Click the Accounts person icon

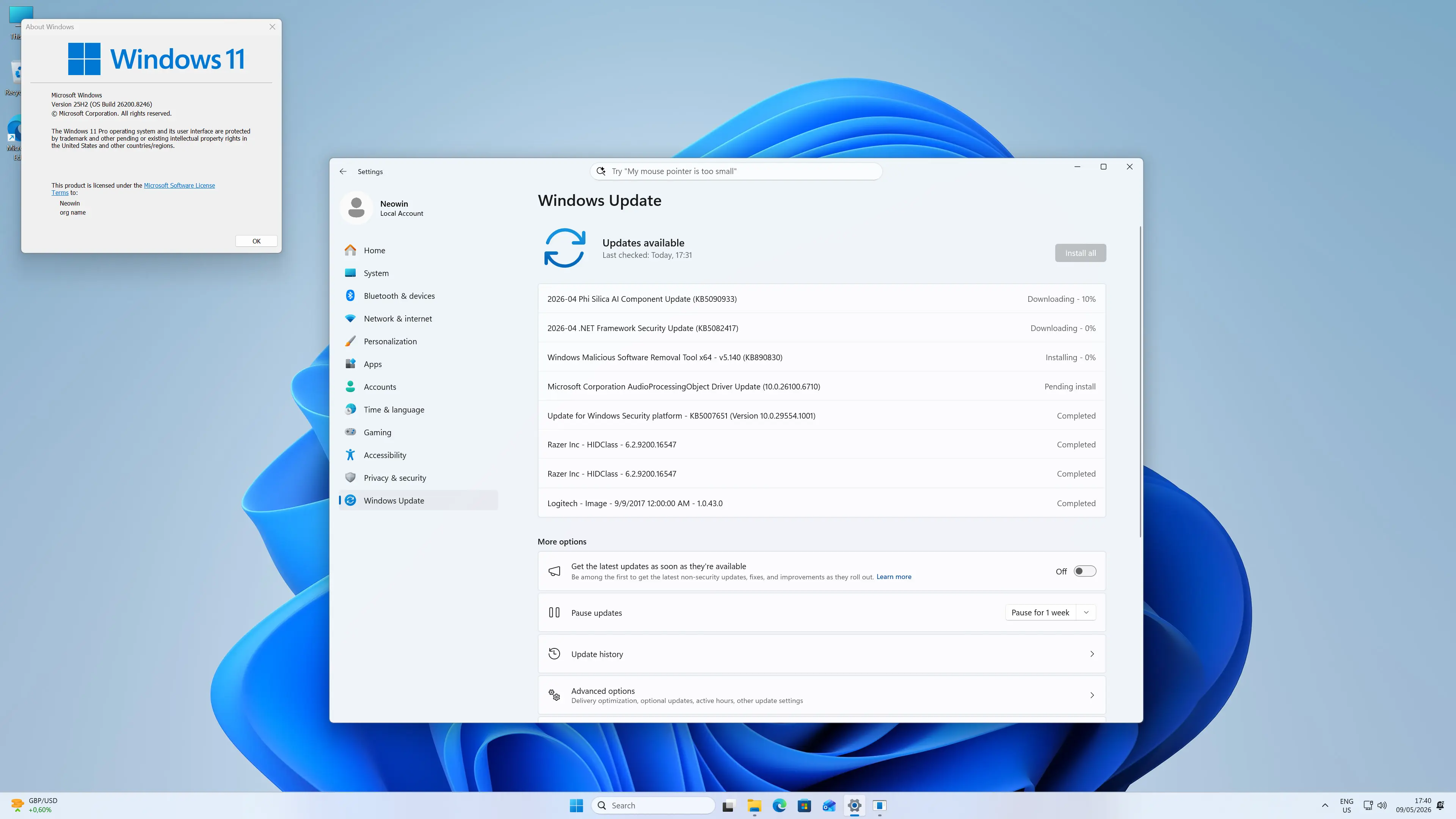[350, 387]
